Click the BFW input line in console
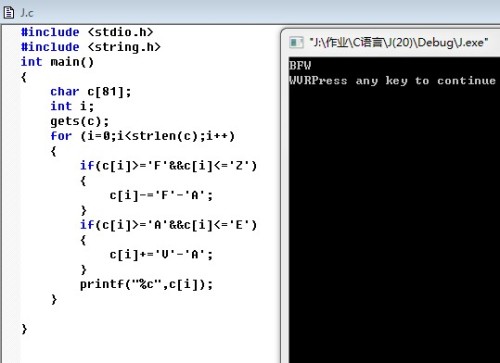 tap(300, 65)
